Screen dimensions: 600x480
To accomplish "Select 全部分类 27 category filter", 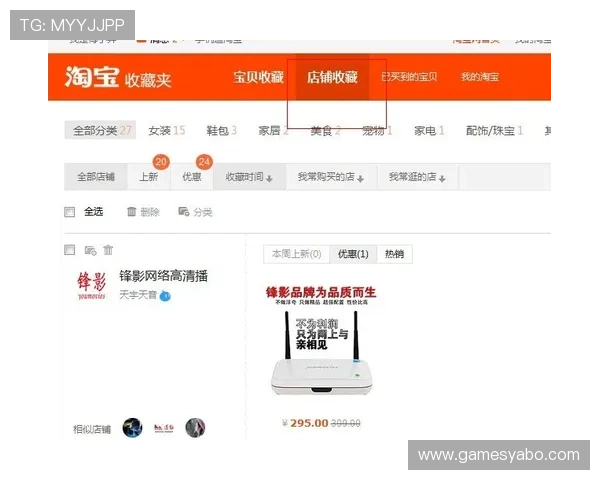I will pos(100,131).
